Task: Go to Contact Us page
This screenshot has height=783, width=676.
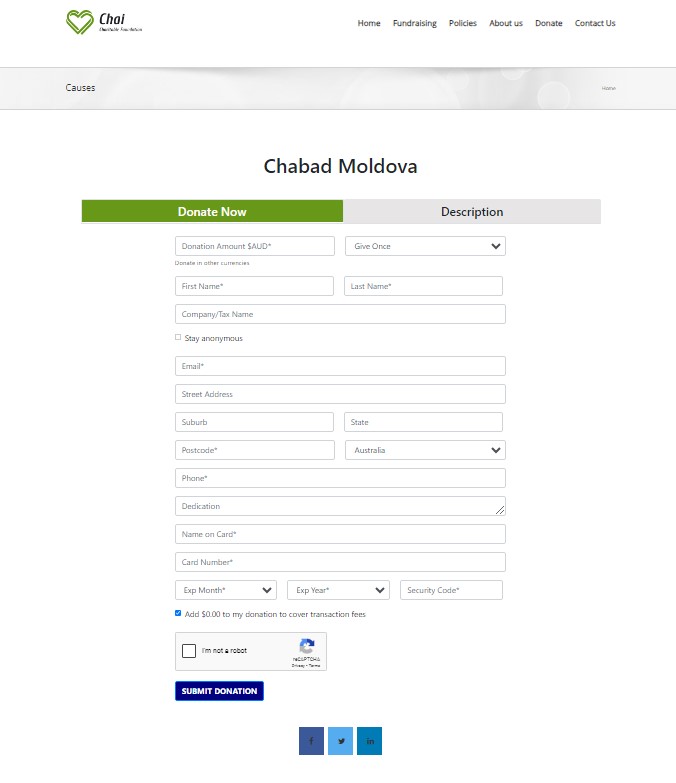Action: (595, 23)
